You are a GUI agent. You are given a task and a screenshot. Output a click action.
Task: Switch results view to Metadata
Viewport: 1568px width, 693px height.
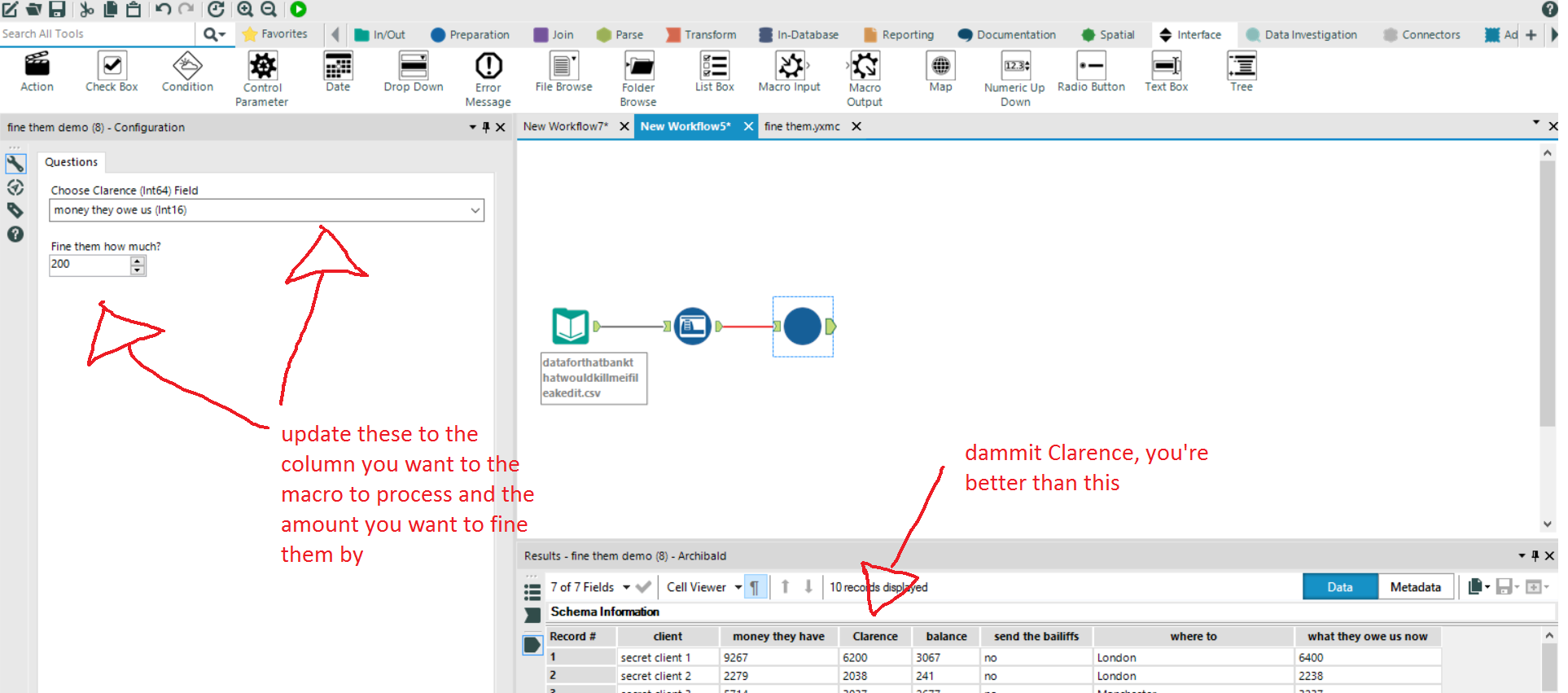(1416, 587)
